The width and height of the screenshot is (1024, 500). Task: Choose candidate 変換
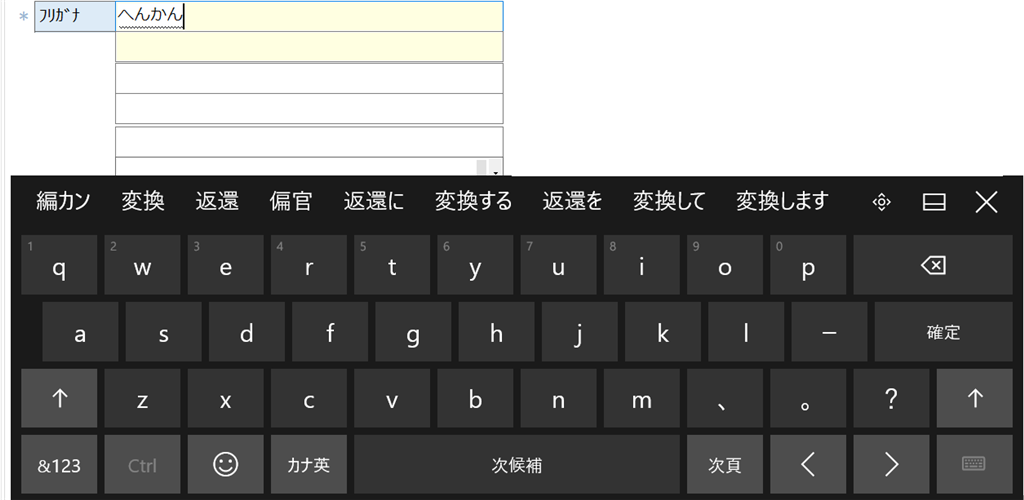click(x=143, y=201)
